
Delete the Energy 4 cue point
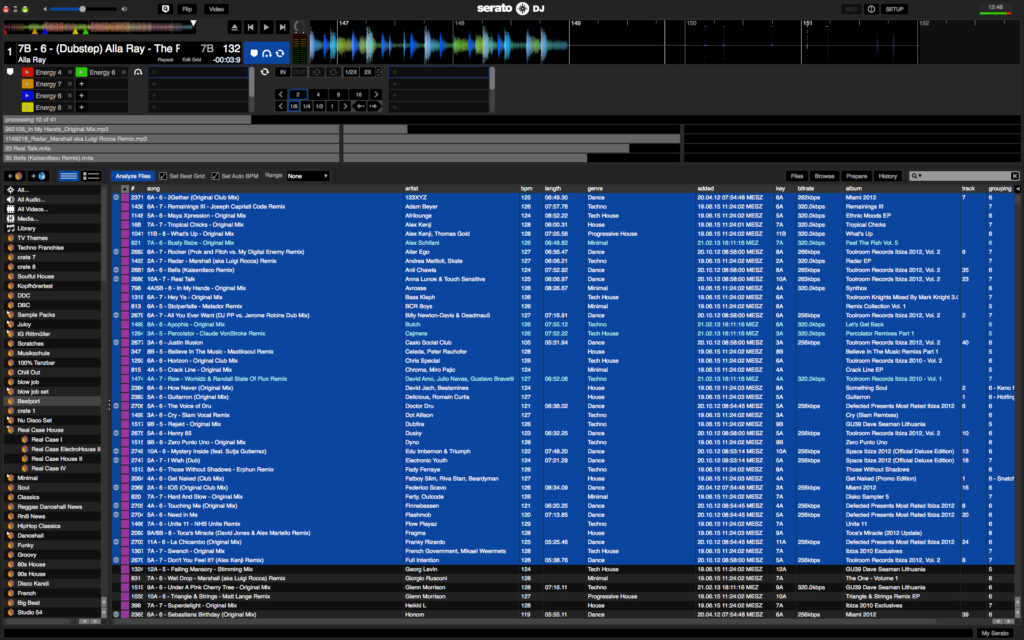pos(69,72)
